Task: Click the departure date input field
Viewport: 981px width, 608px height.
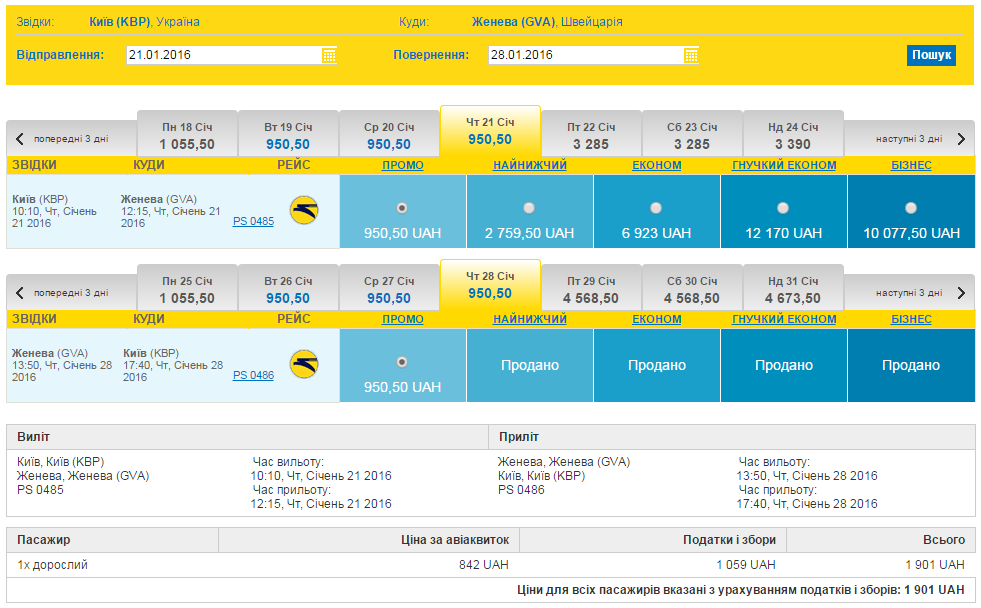Action: coord(224,55)
